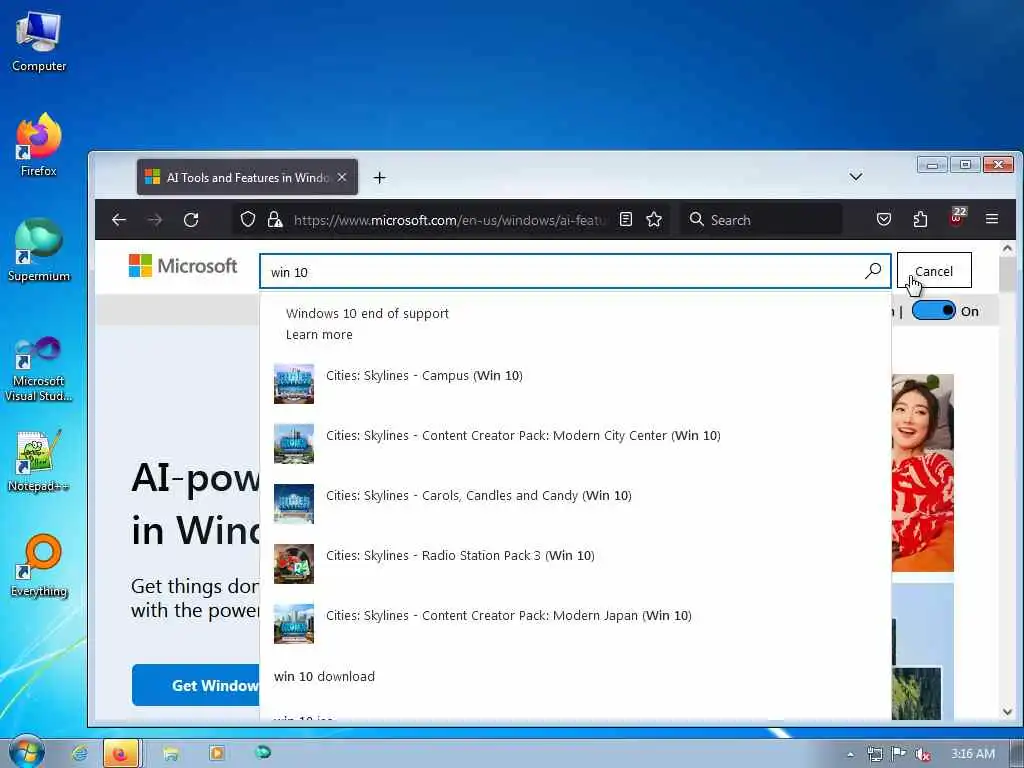Show hidden system tray icons arrow
Screen dimensions: 1024x768
click(850, 754)
